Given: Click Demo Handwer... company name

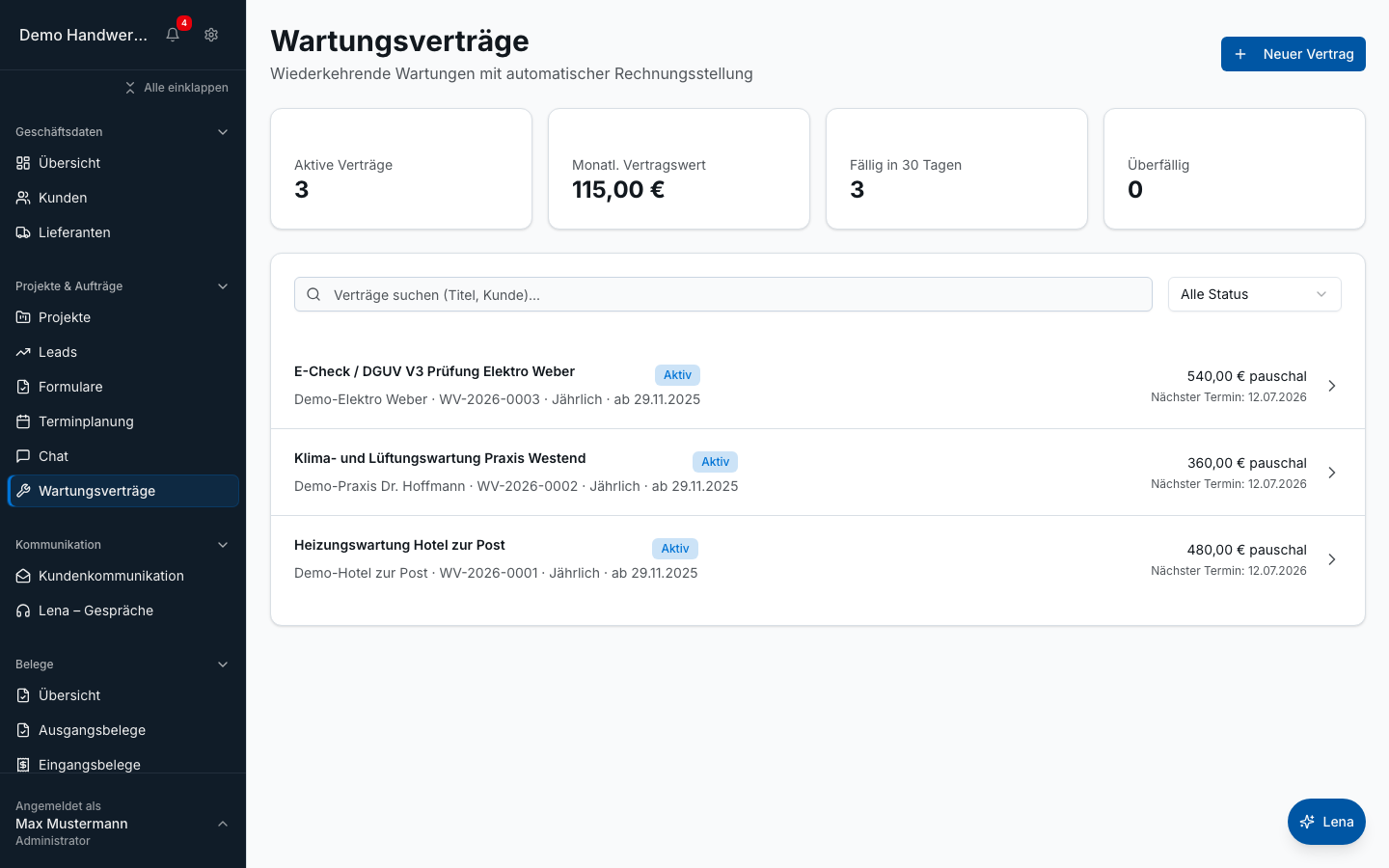Looking at the screenshot, I should (83, 35).
